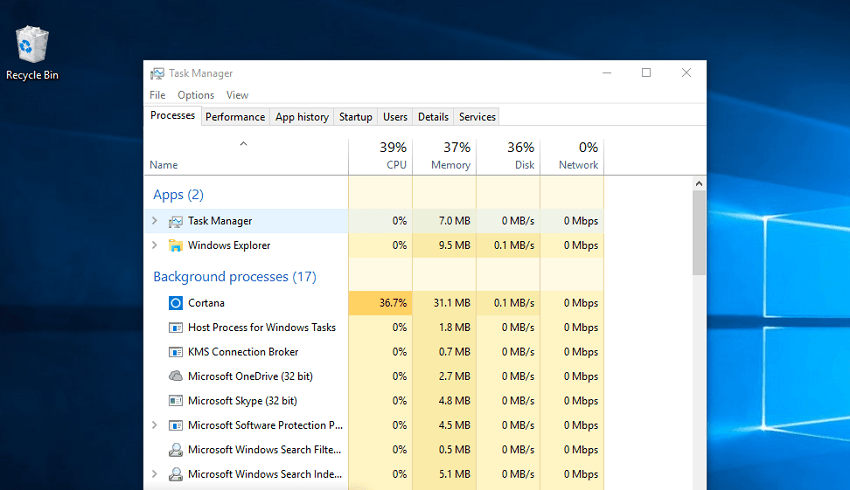
Task: Click Task Manager's 7.0 MB memory value
Action: click(454, 221)
